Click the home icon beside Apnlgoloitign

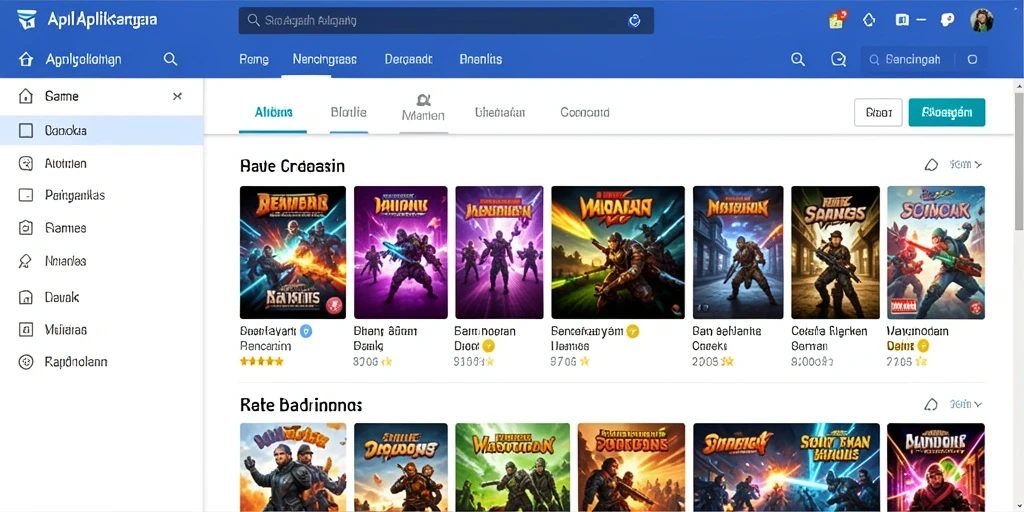pyautogui.click(x=25, y=59)
